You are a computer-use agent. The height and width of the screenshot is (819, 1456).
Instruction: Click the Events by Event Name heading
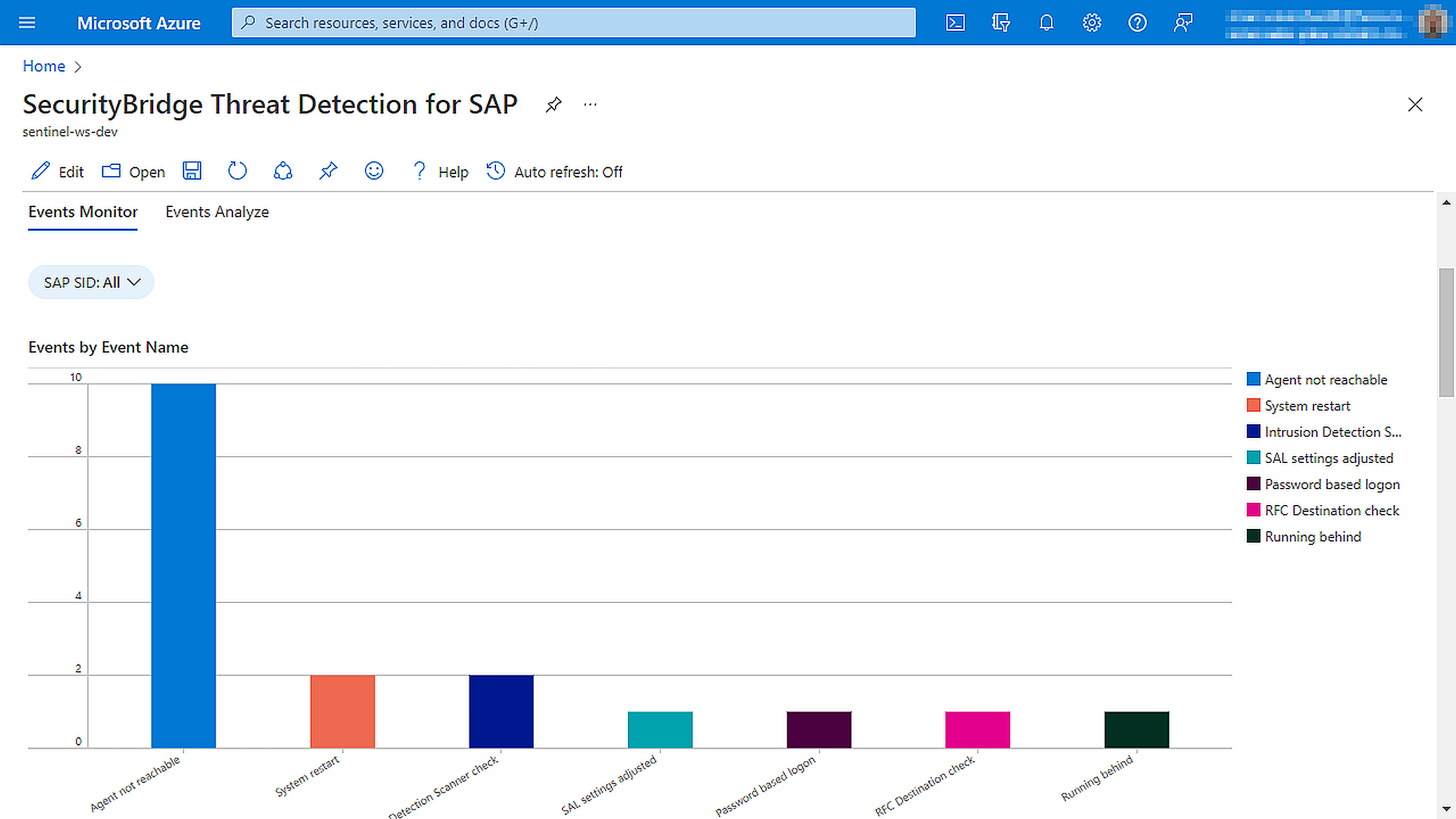pos(108,347)
